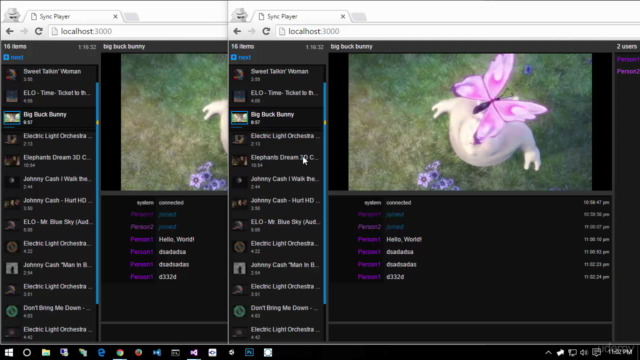This screenshot has height=360, width=640.
Task: Open Cortana search circle on taskbar
Action: coord(27,352)
